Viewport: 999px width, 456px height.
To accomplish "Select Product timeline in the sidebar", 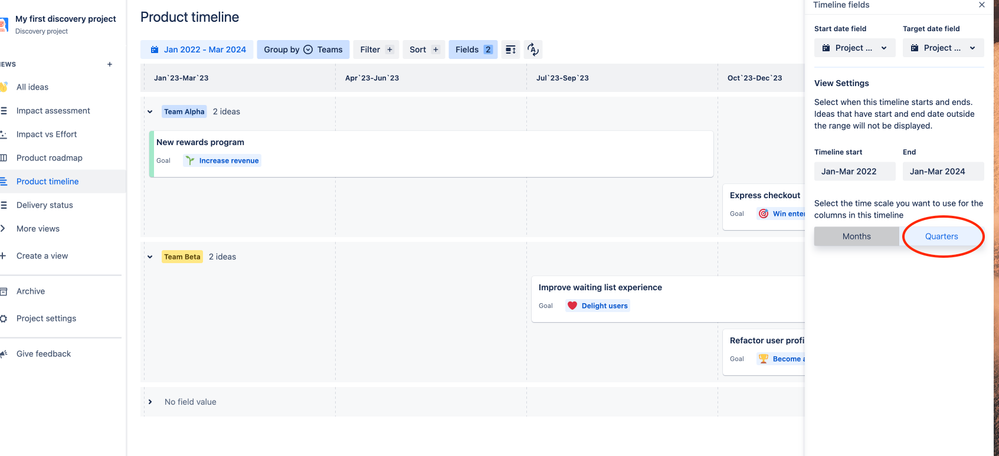I will tap(48, 182).
